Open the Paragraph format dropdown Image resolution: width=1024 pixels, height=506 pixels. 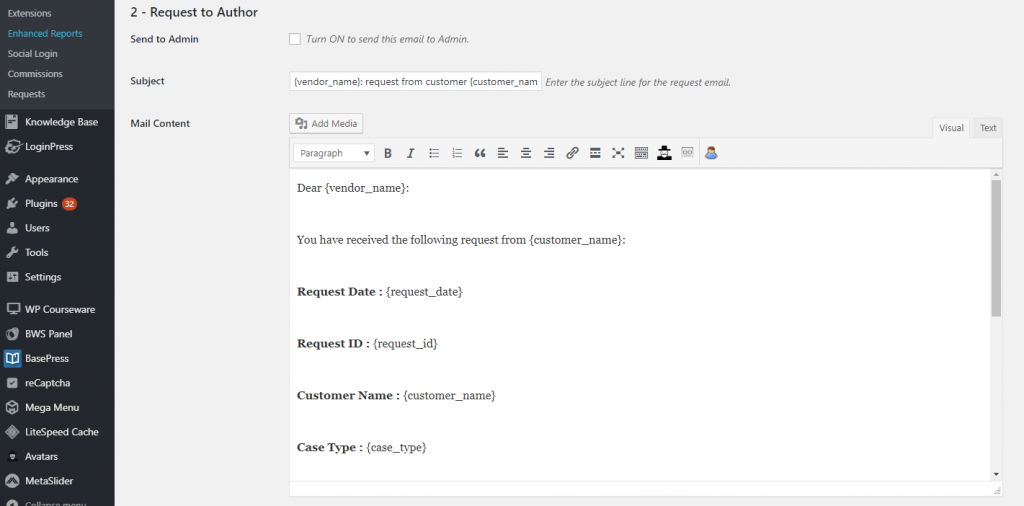334,153
